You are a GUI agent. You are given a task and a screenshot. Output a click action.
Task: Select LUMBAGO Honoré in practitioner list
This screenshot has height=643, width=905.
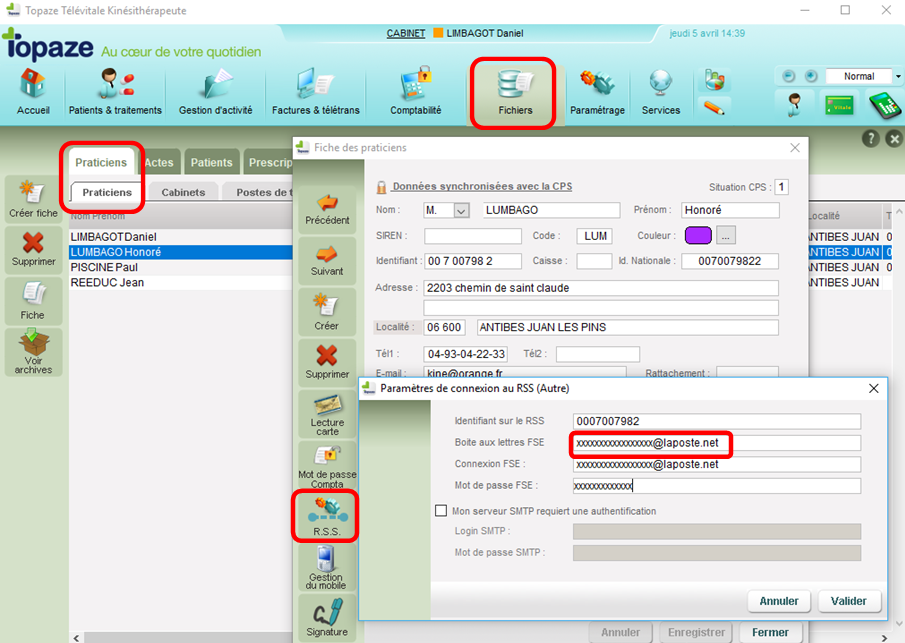(x=181, y=252)
